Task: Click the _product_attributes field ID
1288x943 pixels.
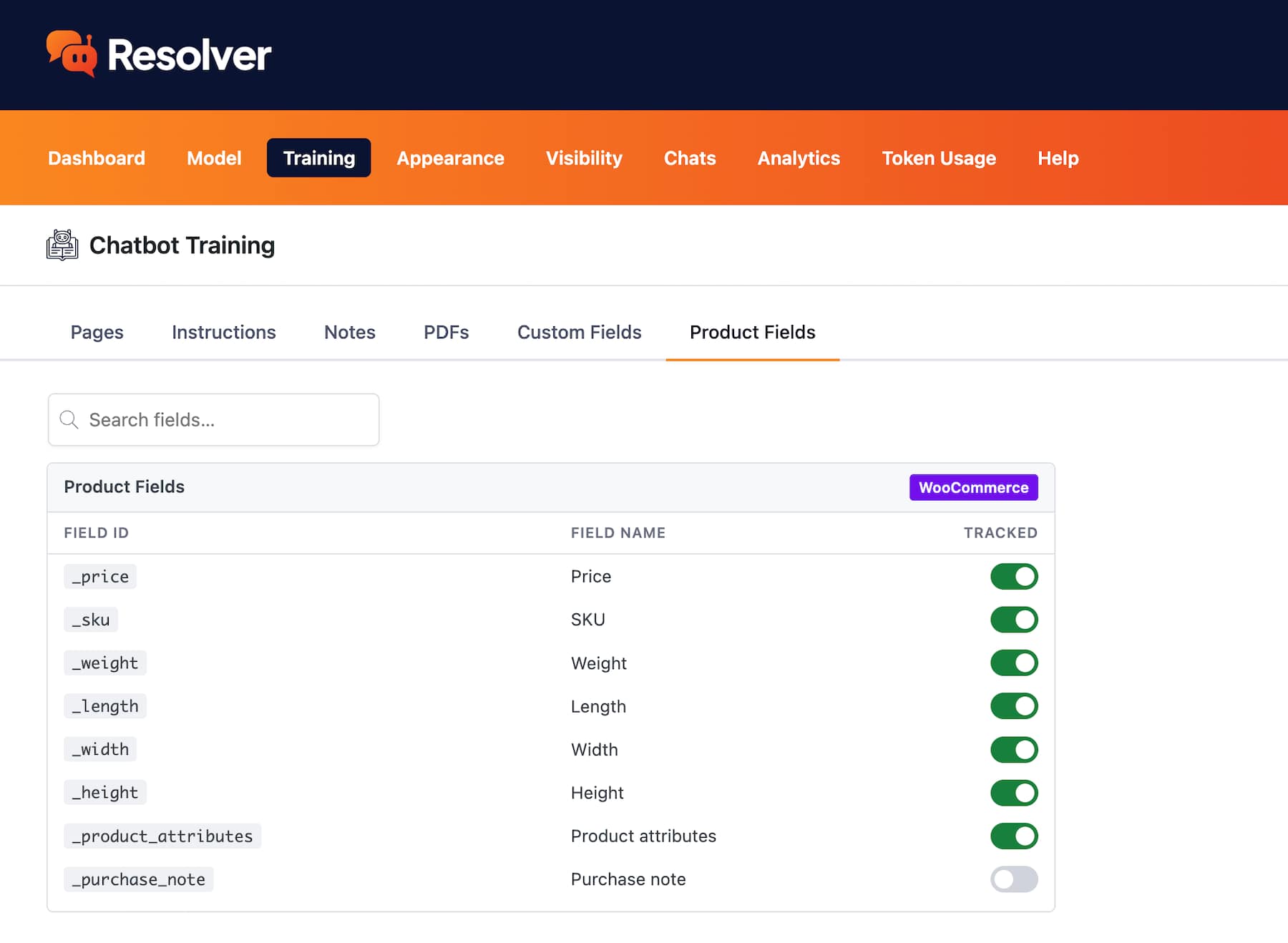Action: [162, 836]
